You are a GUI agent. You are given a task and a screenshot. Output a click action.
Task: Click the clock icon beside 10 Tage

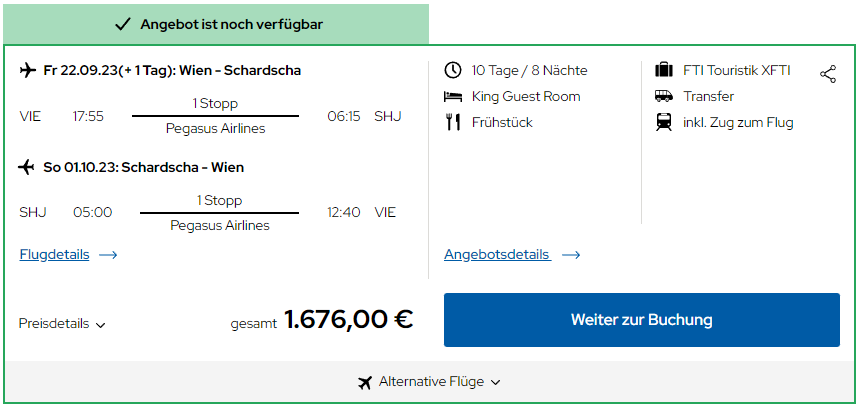click(x=453, y=70)
